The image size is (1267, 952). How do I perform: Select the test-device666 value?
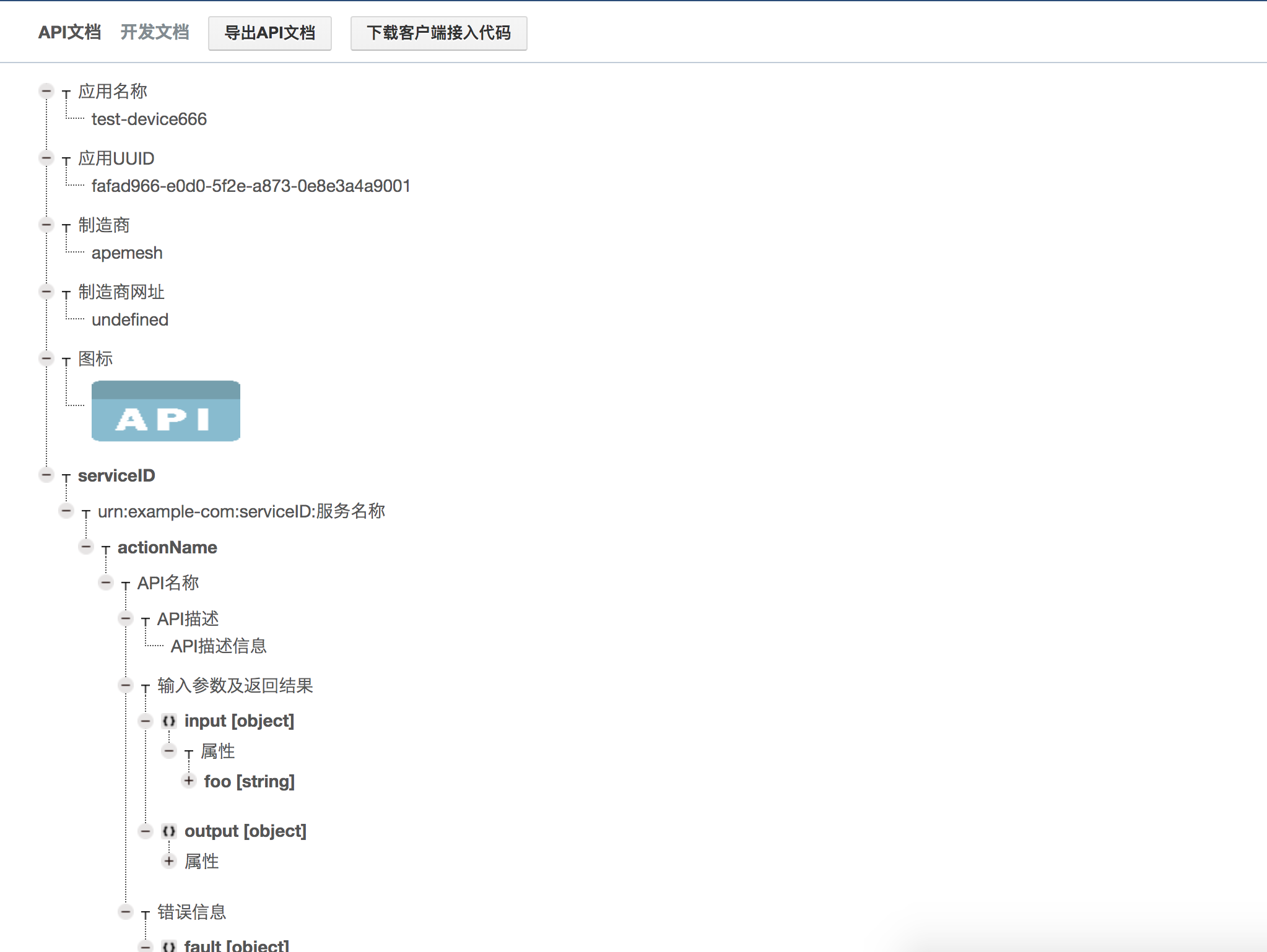click(149, 119)
